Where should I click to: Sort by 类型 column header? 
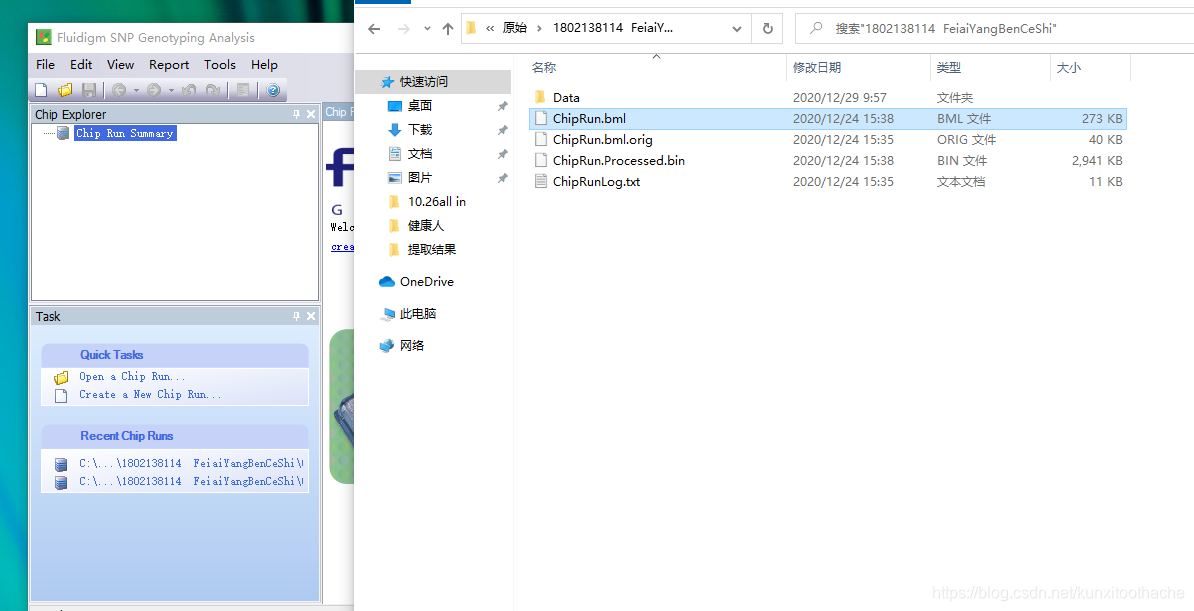pos(948,68)
